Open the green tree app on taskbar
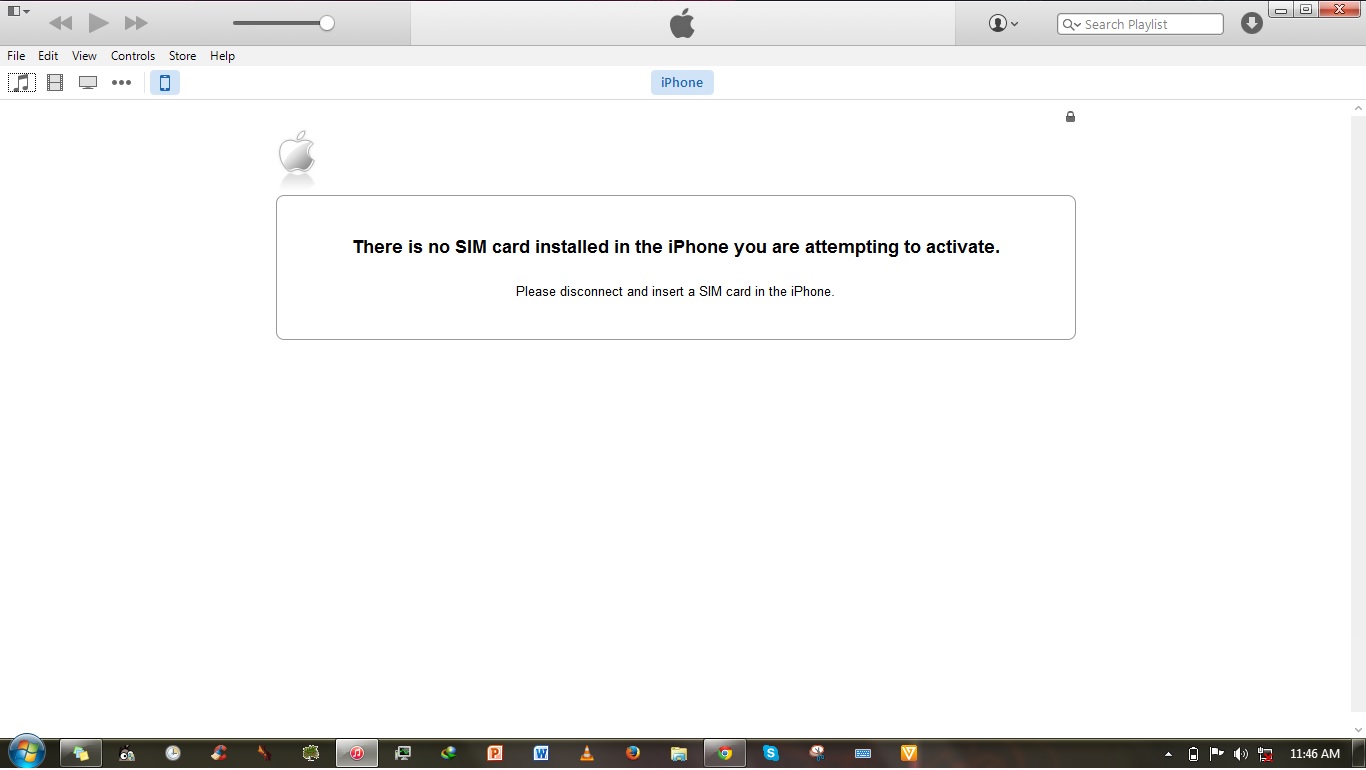 [311, 754]
